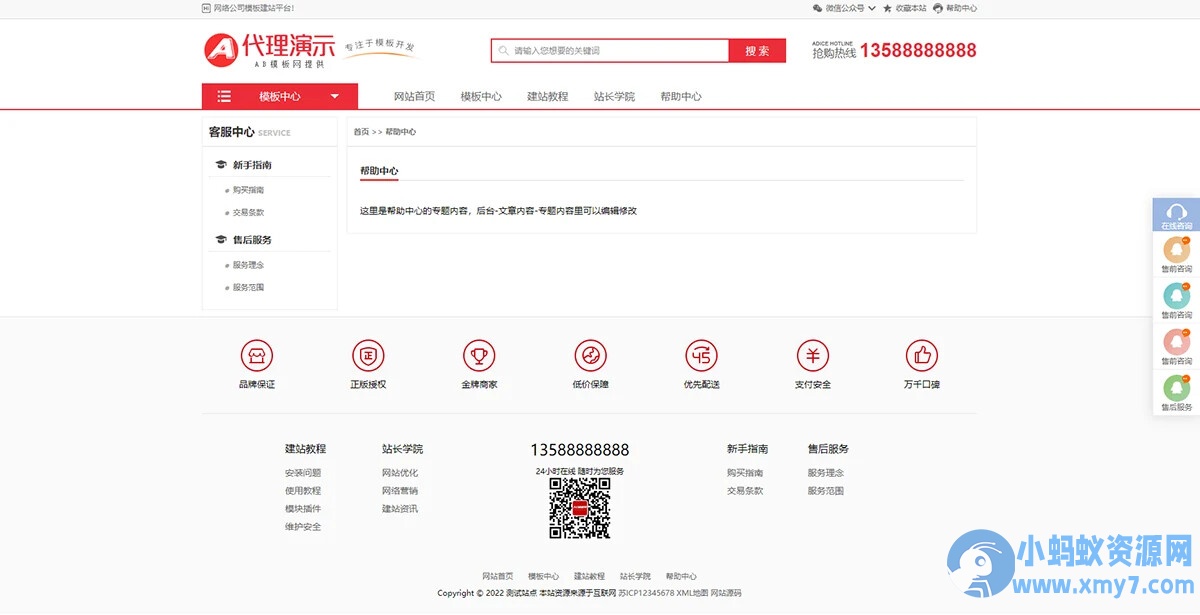This screenshot has width=1200, height=615.
Task: Open 建站教程 in main navigation
Action: (548, 97)
